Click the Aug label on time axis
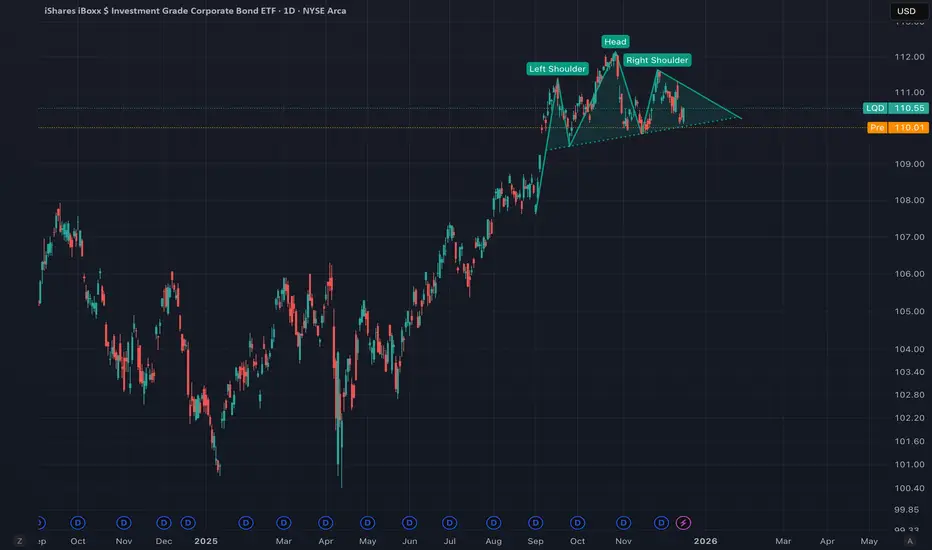 (493, 541)
